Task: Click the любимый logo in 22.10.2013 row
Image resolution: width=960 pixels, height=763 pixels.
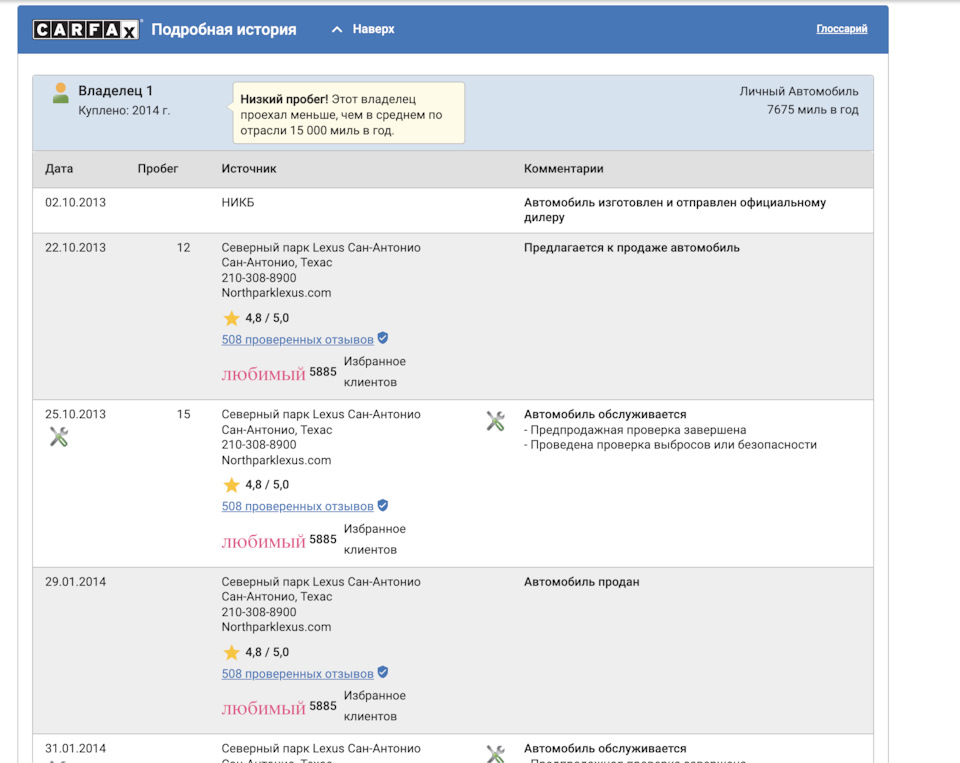Action: tap(263, 374)
